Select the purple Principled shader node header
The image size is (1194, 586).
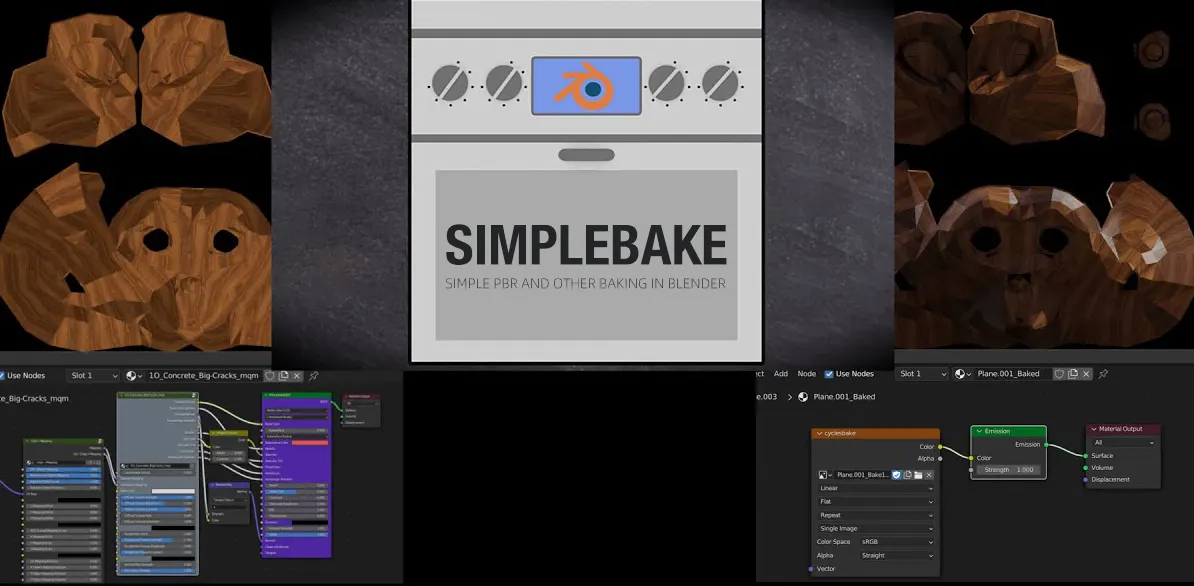[x=296, y=395]
